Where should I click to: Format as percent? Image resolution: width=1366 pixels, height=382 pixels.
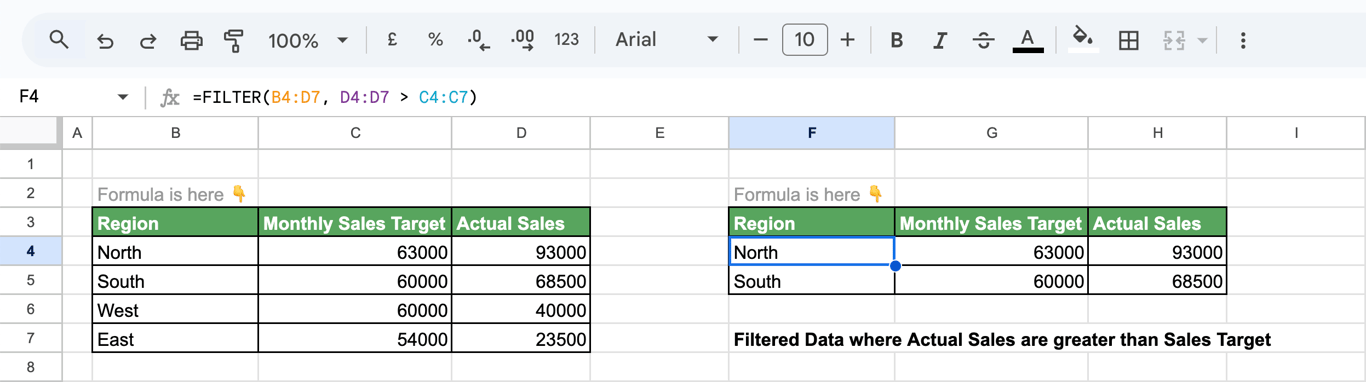[435, 40]
